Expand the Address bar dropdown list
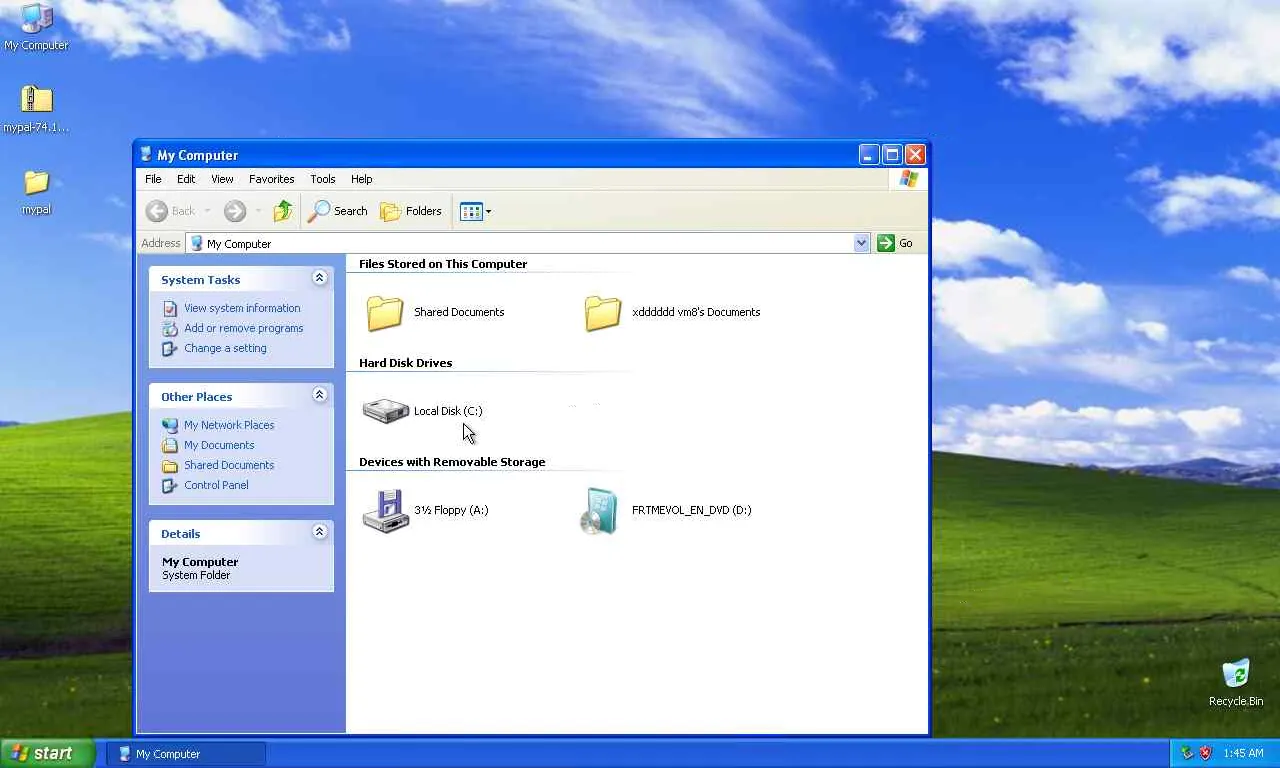Viewport: 1280px width, 768px height. [861, 243]
